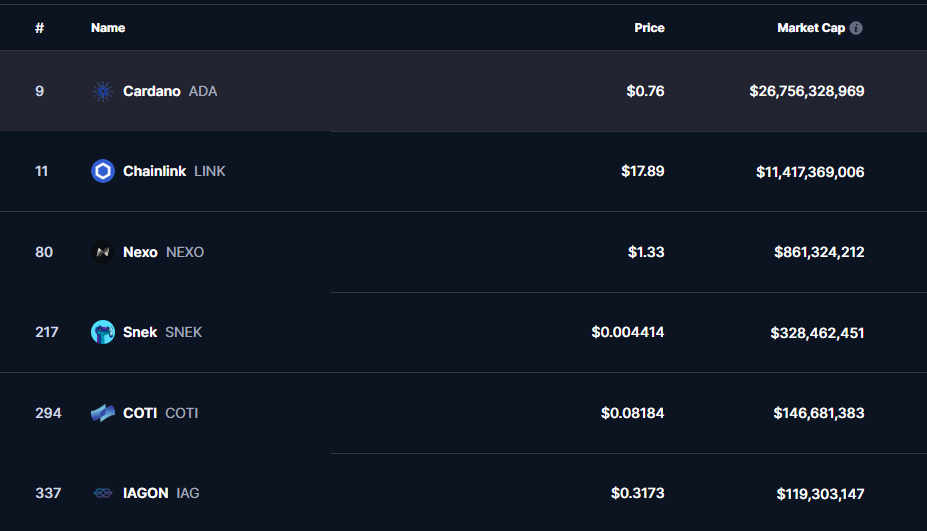Sort table by Market Cap header
The width and height of the screenshot is (927, 531).
pos(811,28)
